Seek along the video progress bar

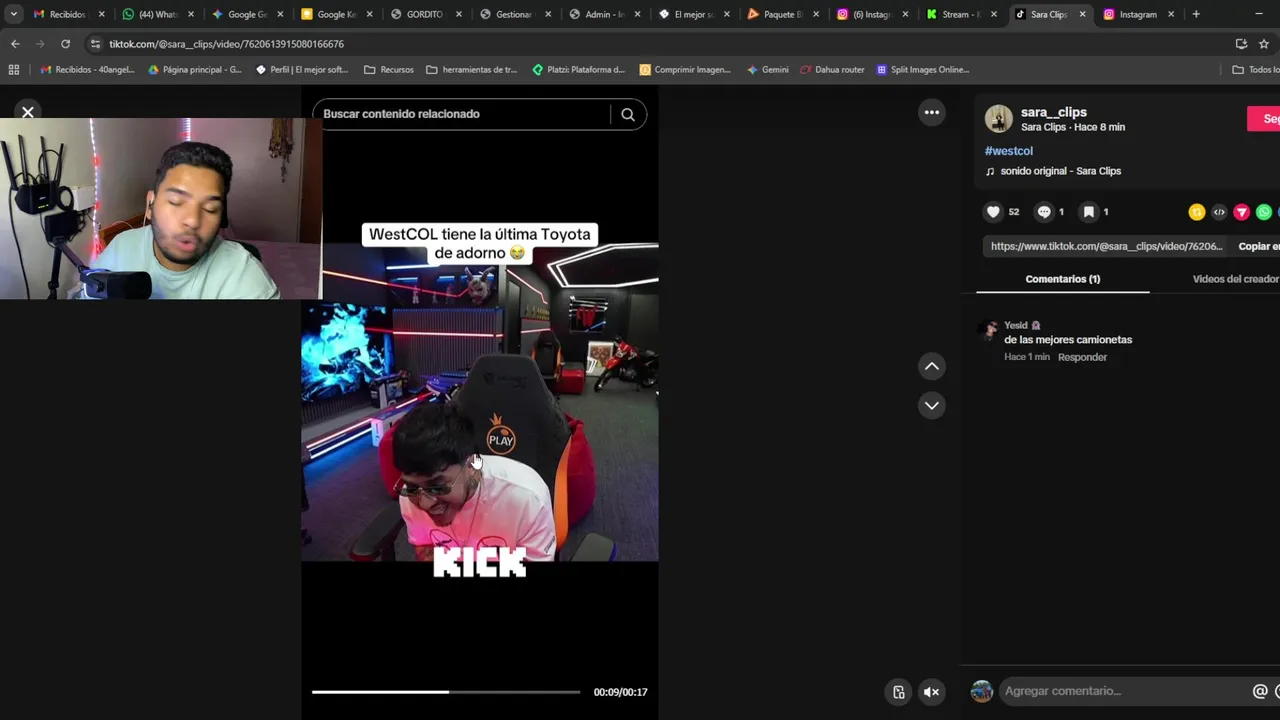pyautogui.click(x=446, y=692)
